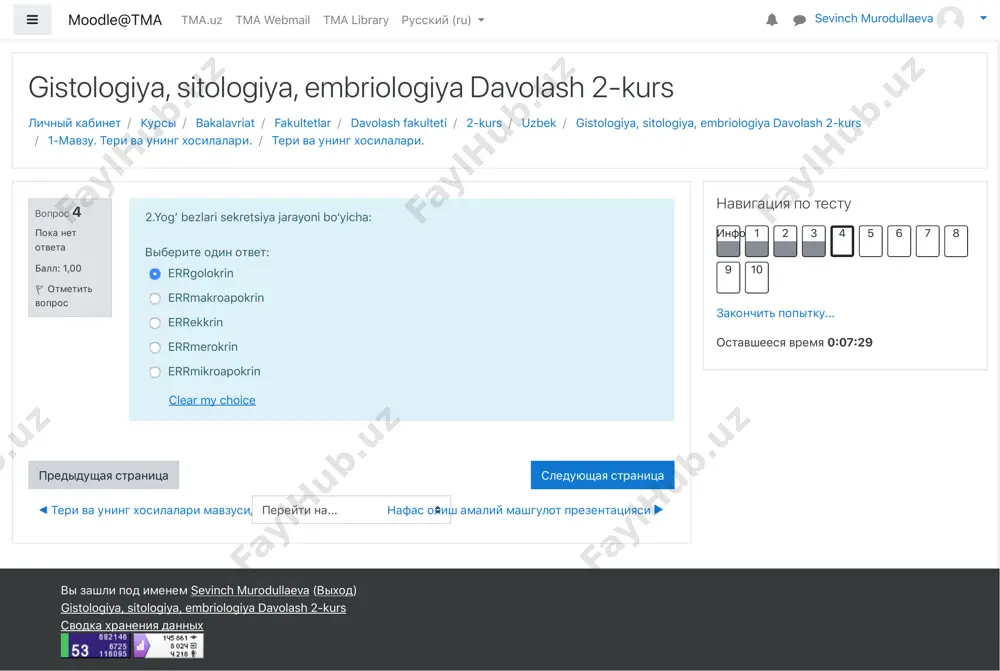This screenshot has width=1000, height=671.
Task: Open Davolash fakulteti breadcrumb
Action: [399, 123]
